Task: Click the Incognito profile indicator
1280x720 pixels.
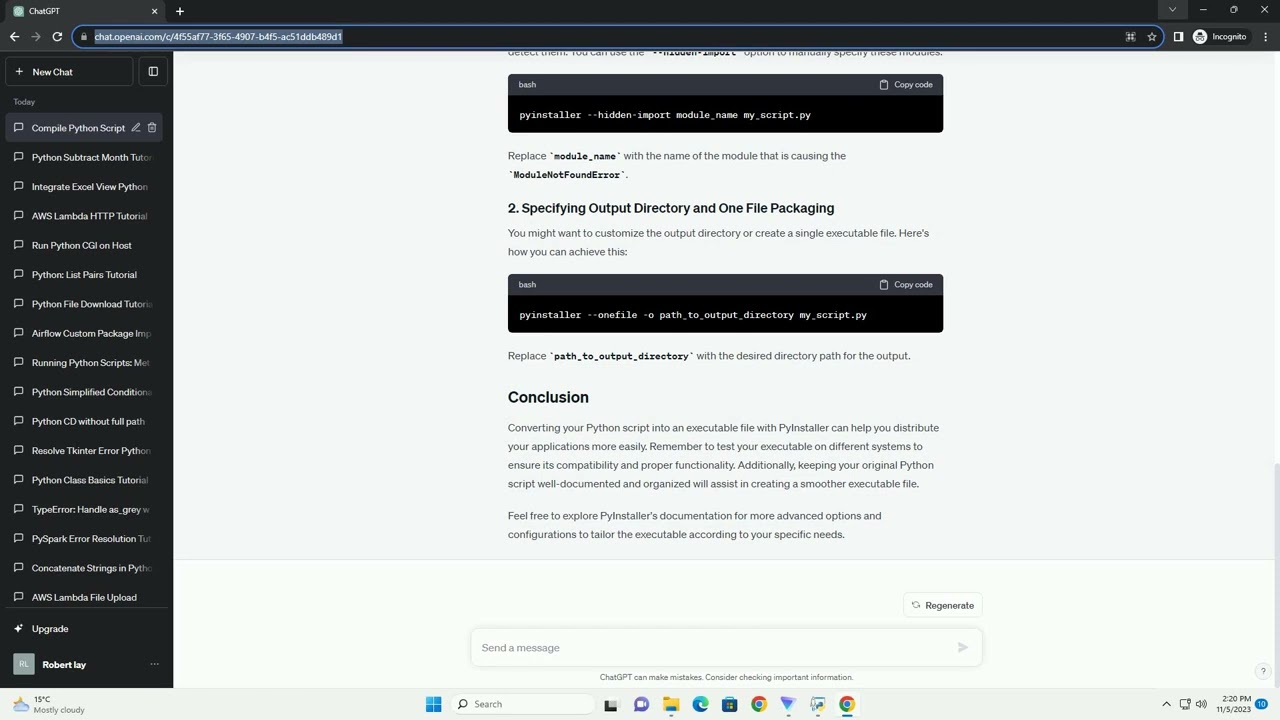Action: coord(1219,37)
